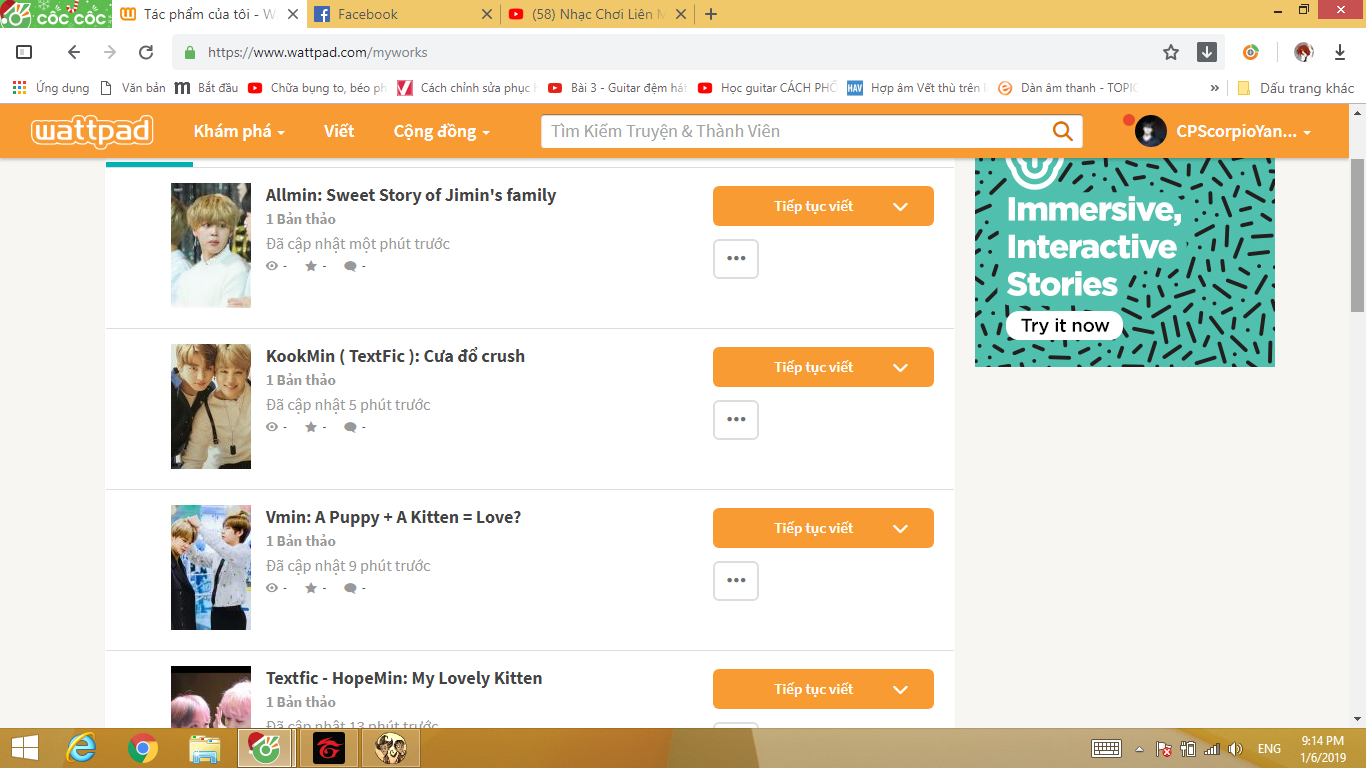Click the KookMin story cover thumbnail

tap(211, 406)
